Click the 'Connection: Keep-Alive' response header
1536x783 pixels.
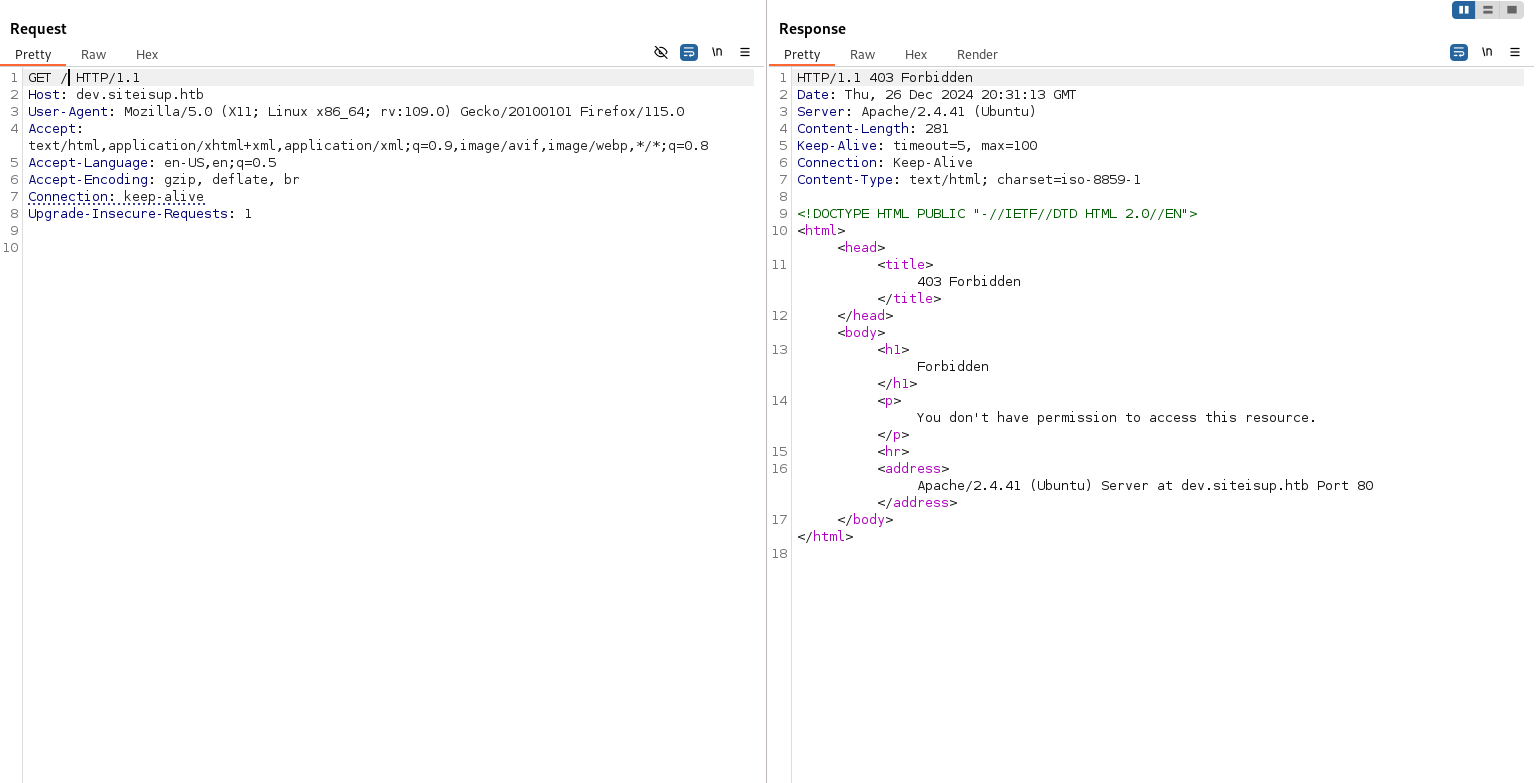pyautogui.click(x=885, y=162)
